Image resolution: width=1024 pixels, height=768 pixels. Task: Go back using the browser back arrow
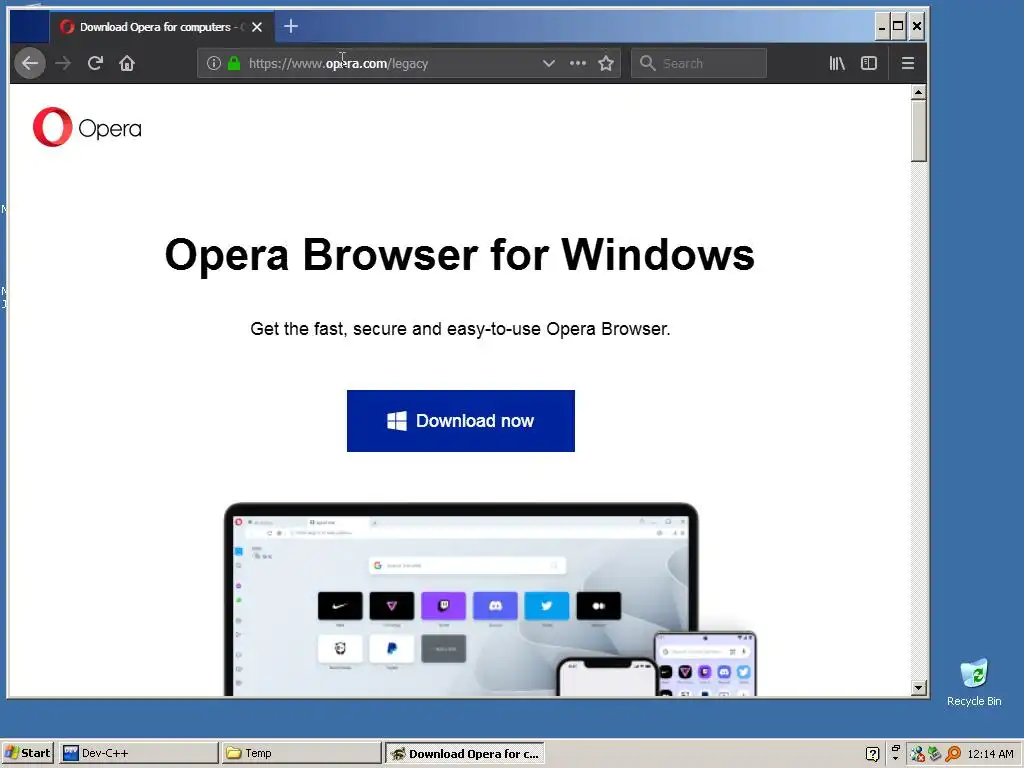(x=30, y=63)
